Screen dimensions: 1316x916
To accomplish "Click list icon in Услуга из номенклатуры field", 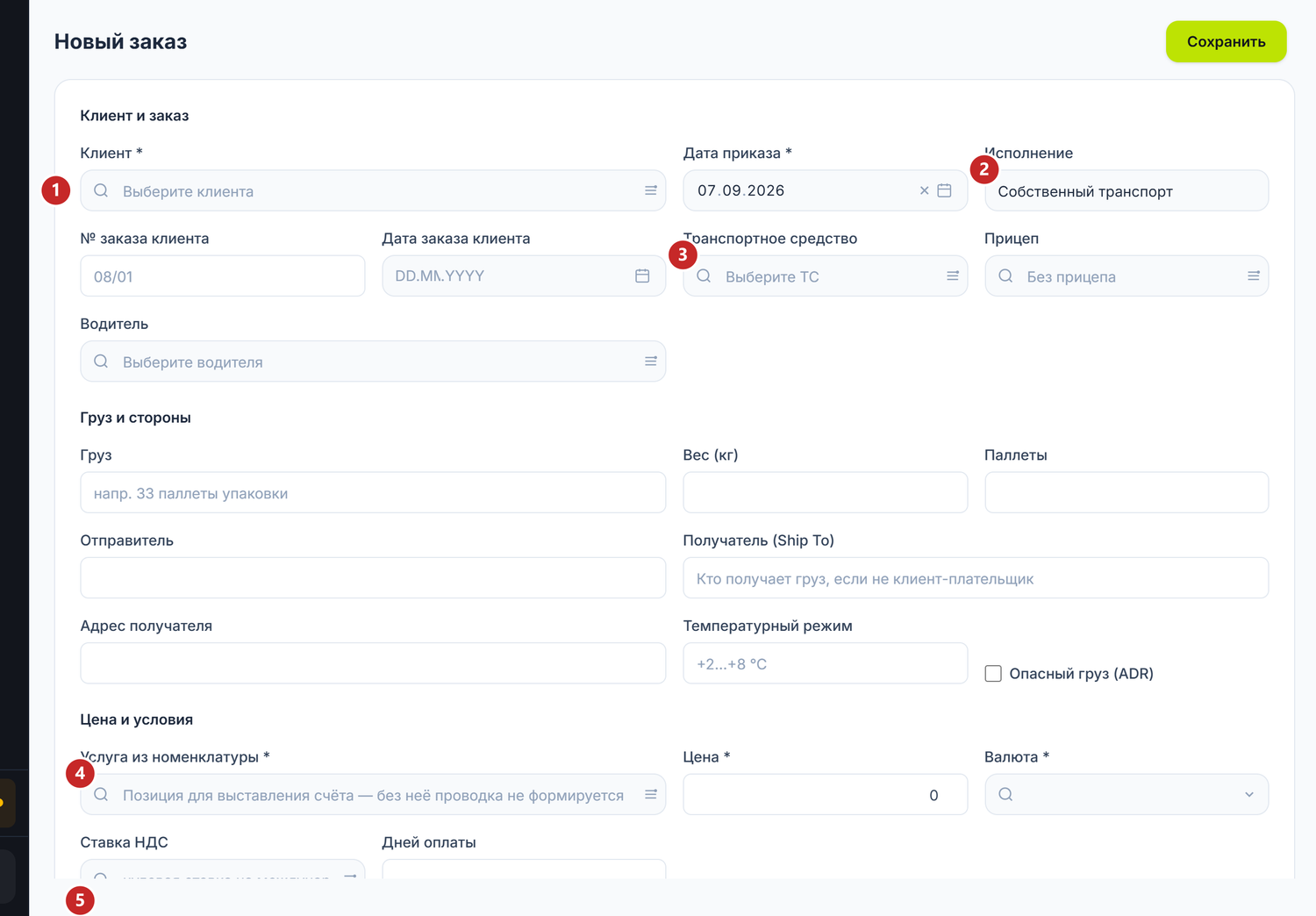I will pos(651,794).
